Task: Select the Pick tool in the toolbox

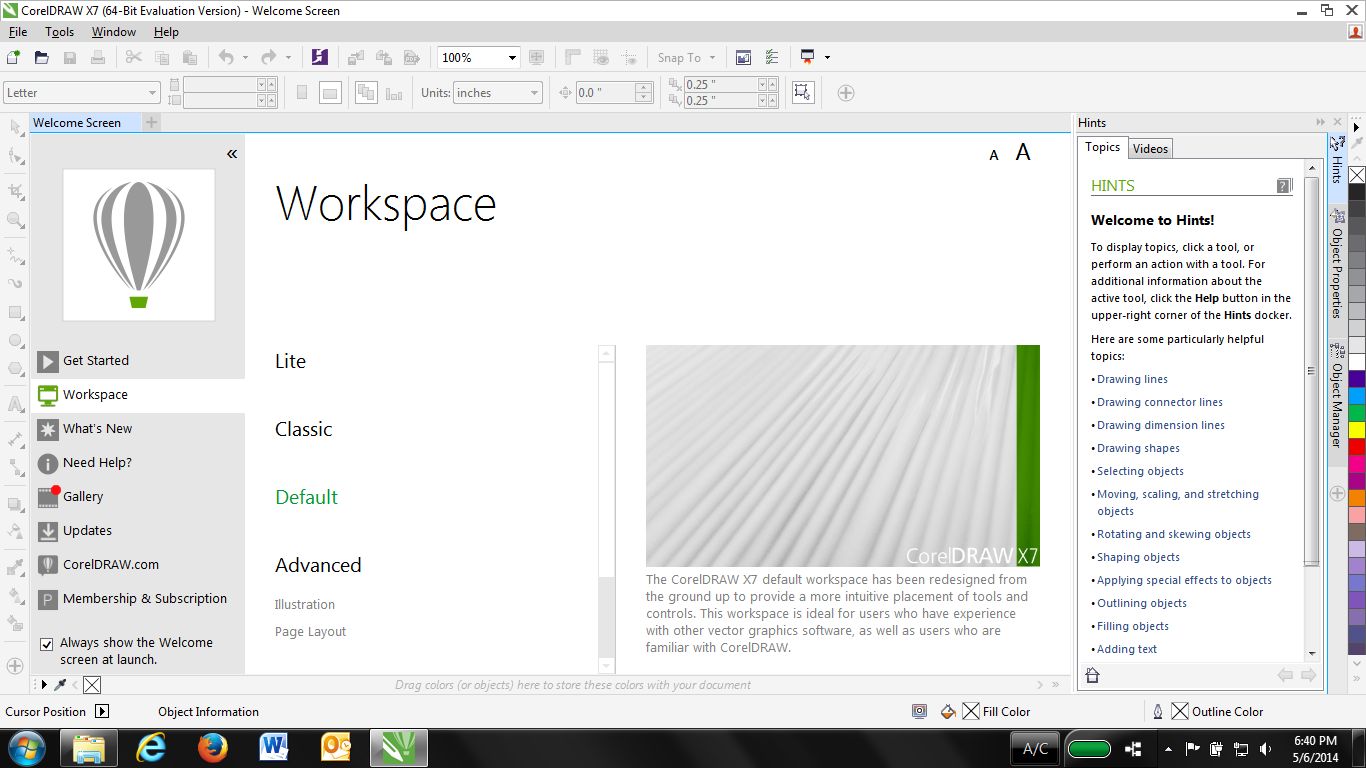Action: pyautogui.click(x=15, y=127)
